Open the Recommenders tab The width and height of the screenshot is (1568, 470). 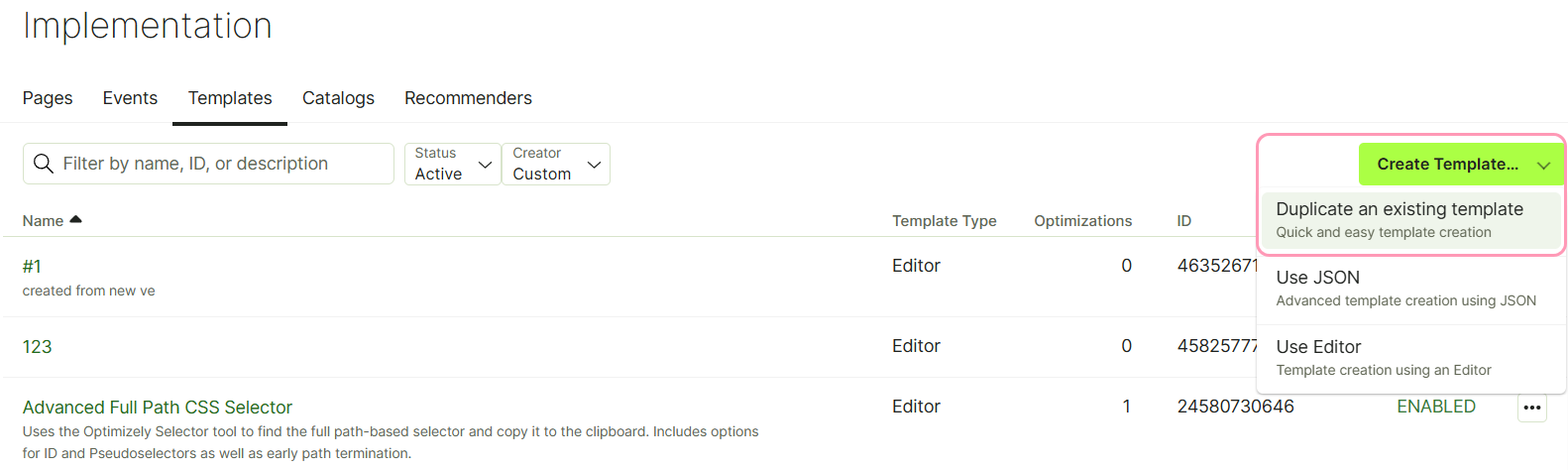(x=468, y=98)
